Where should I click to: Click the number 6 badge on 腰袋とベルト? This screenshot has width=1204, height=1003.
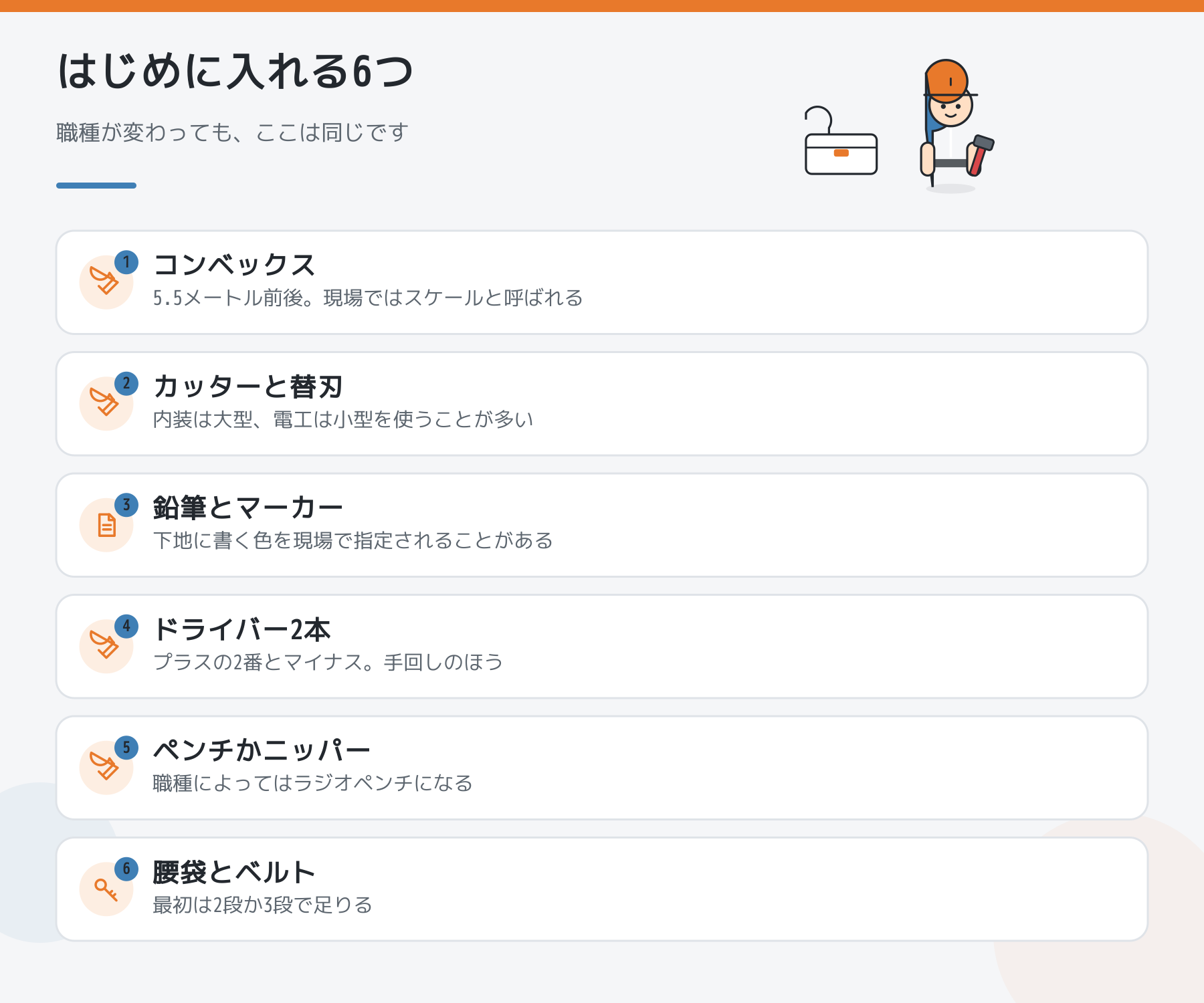[126, 869]
